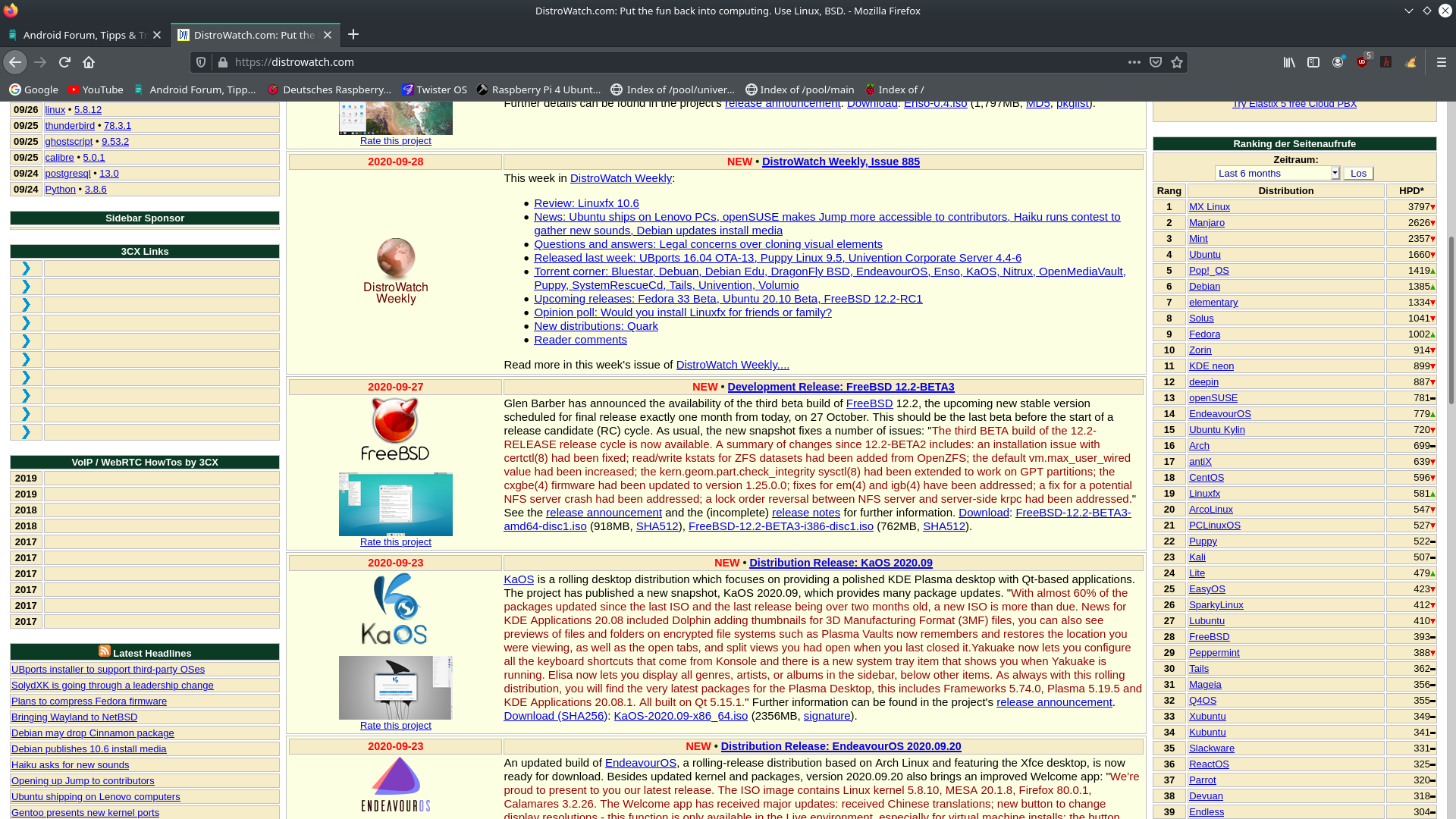Image resolution: width=1456 pixels, height=819 pixels.
Task: Open the uBlock Origin extension popup
Action: coord(1363,62)
